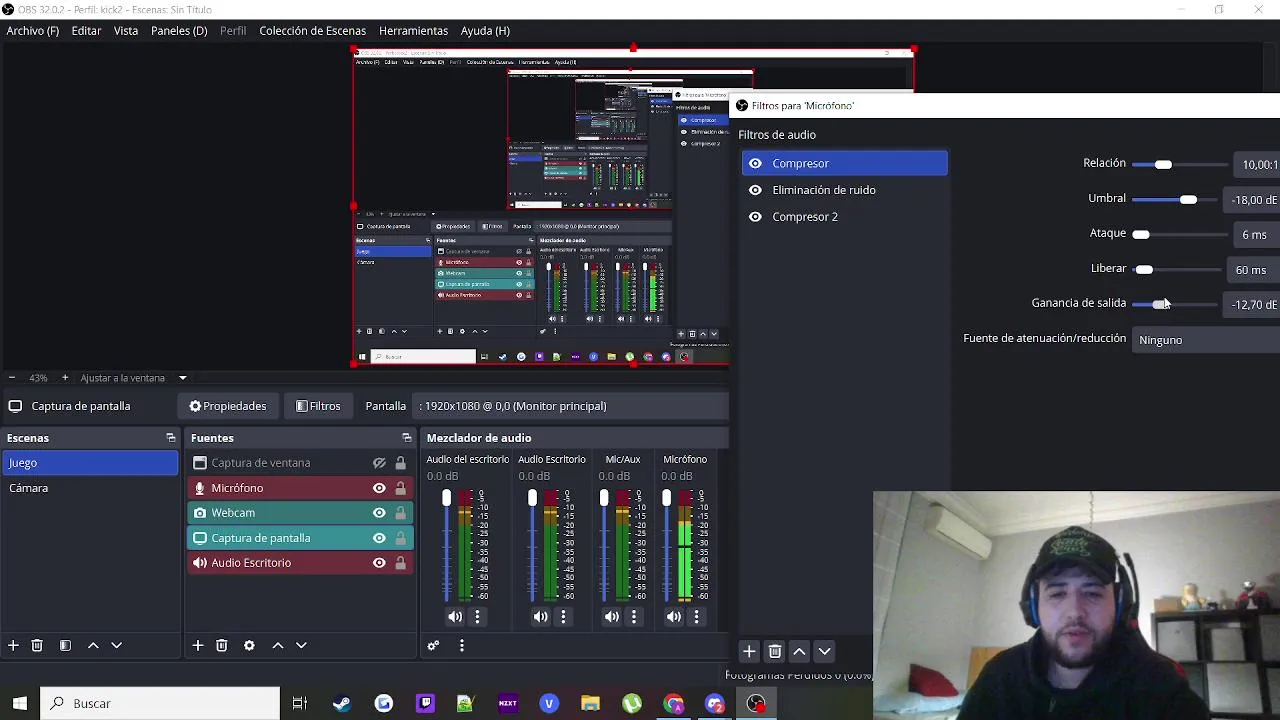Image resolution: width=1280 pixels, height=720 pixels.
Task: Adjust the Ganancia de salida slider
Action: click(1160, 304)
